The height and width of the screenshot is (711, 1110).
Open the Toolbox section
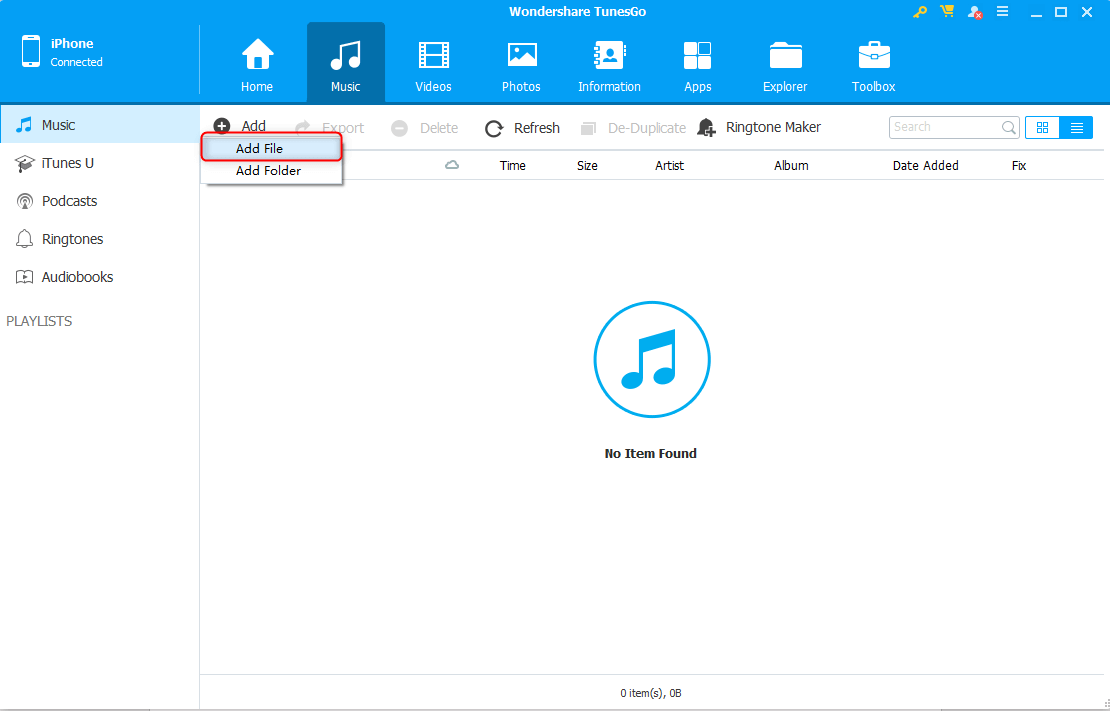tap(874, 66)
